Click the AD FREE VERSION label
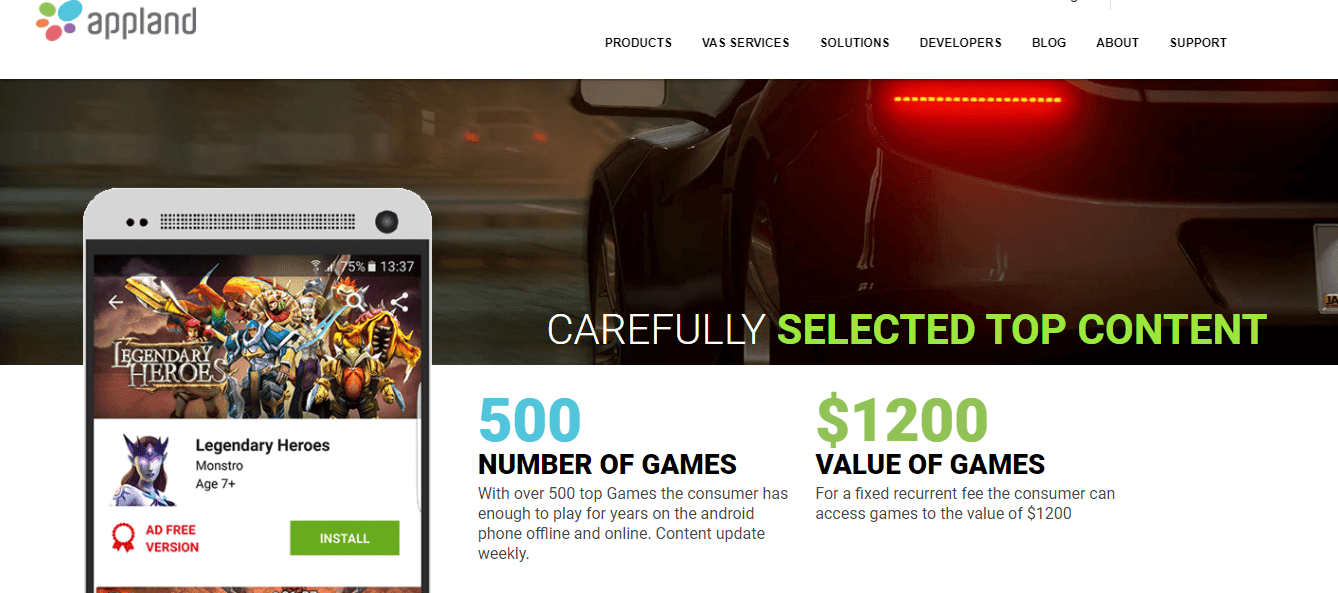This screenshot has height=593, width=1338. pos(172,538)
